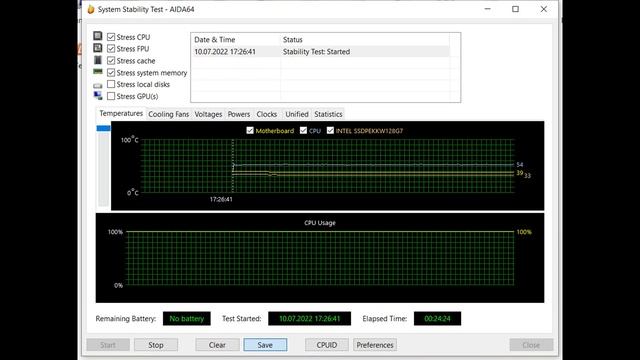Click the disk drive icon beside Stress local disks
640x360 pixels.
(x=98, y=85)
